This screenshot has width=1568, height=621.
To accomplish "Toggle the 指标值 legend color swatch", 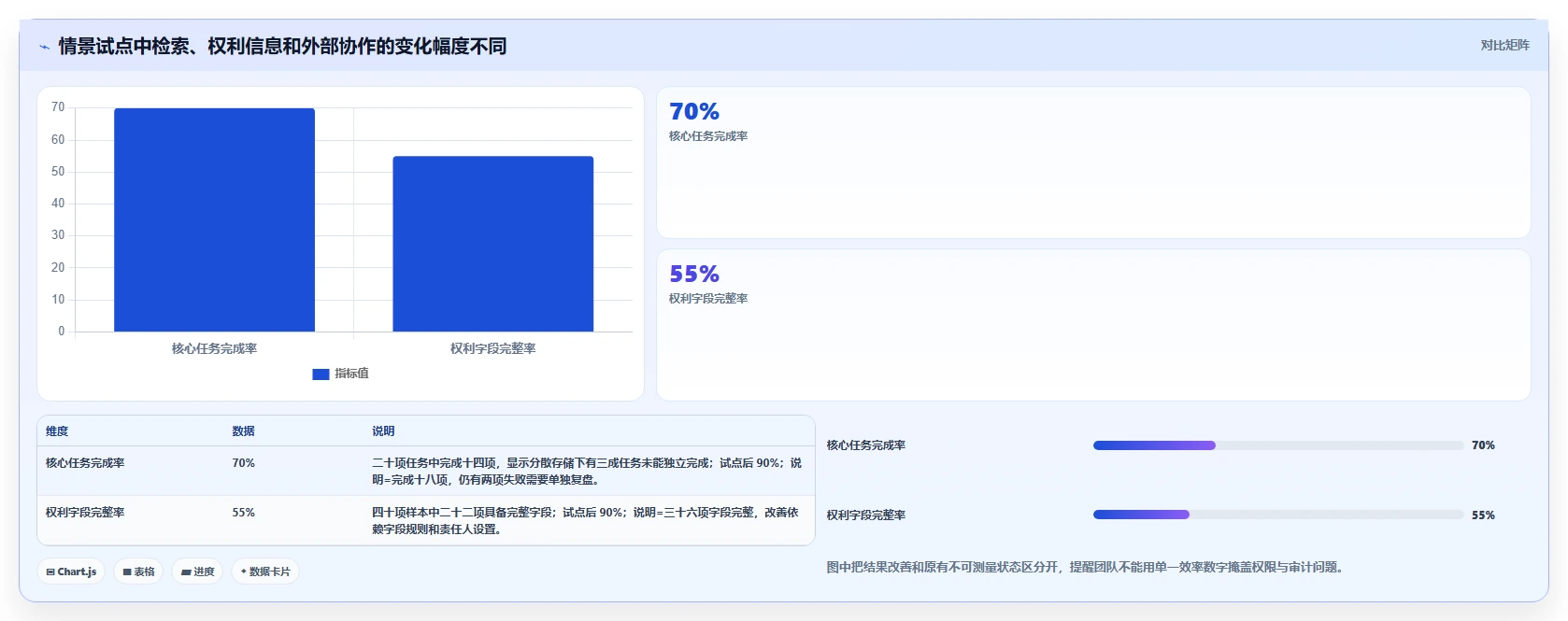I will click(x=321, y=374).
